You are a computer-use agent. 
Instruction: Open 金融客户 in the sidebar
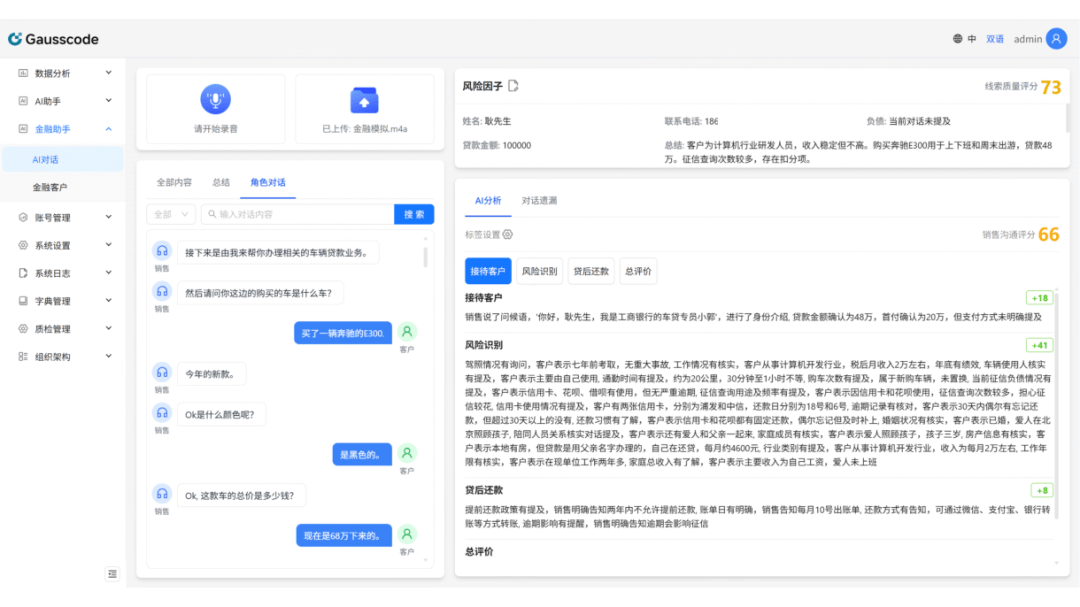tap(50, 187)
